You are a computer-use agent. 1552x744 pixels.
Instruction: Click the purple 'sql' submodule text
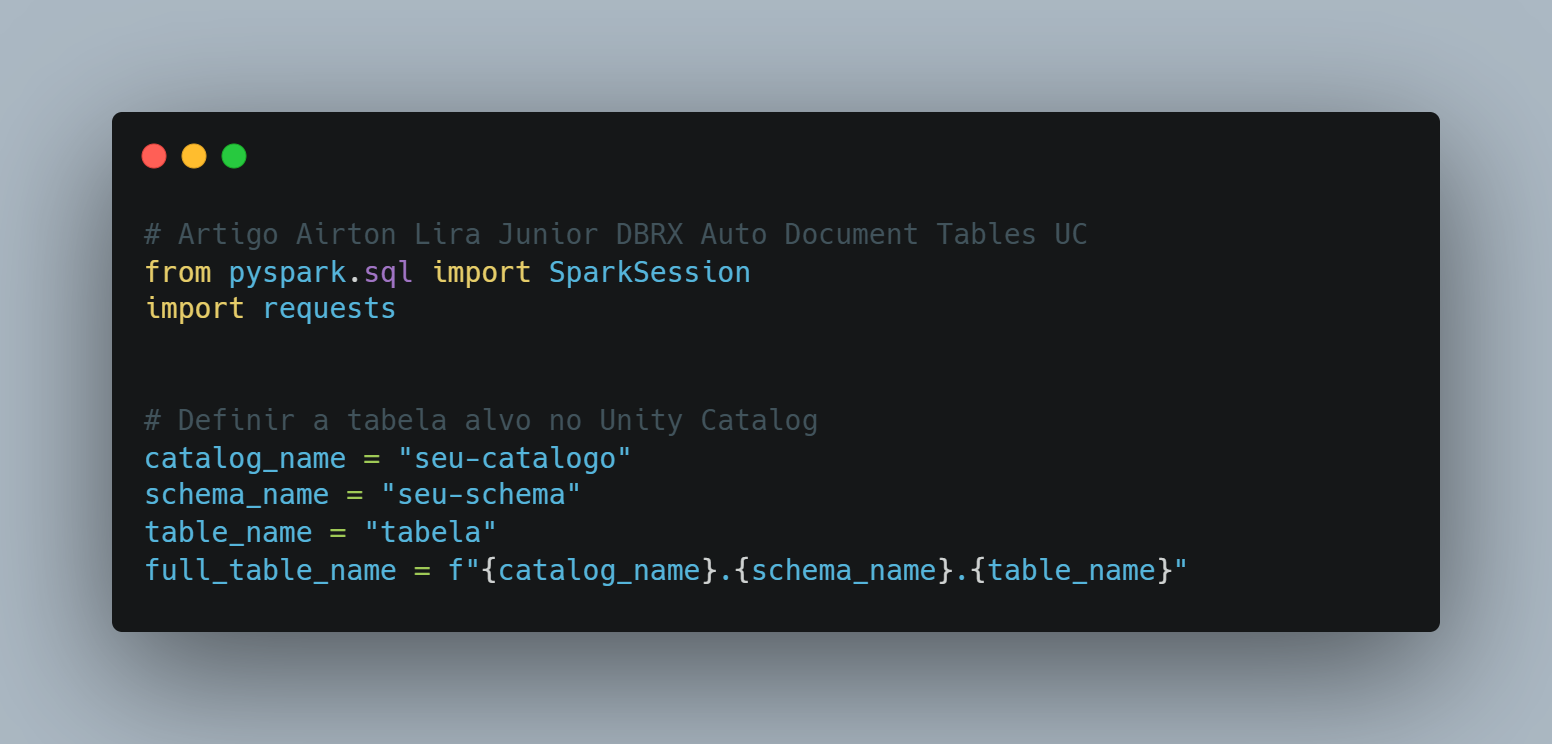(388, 273)
